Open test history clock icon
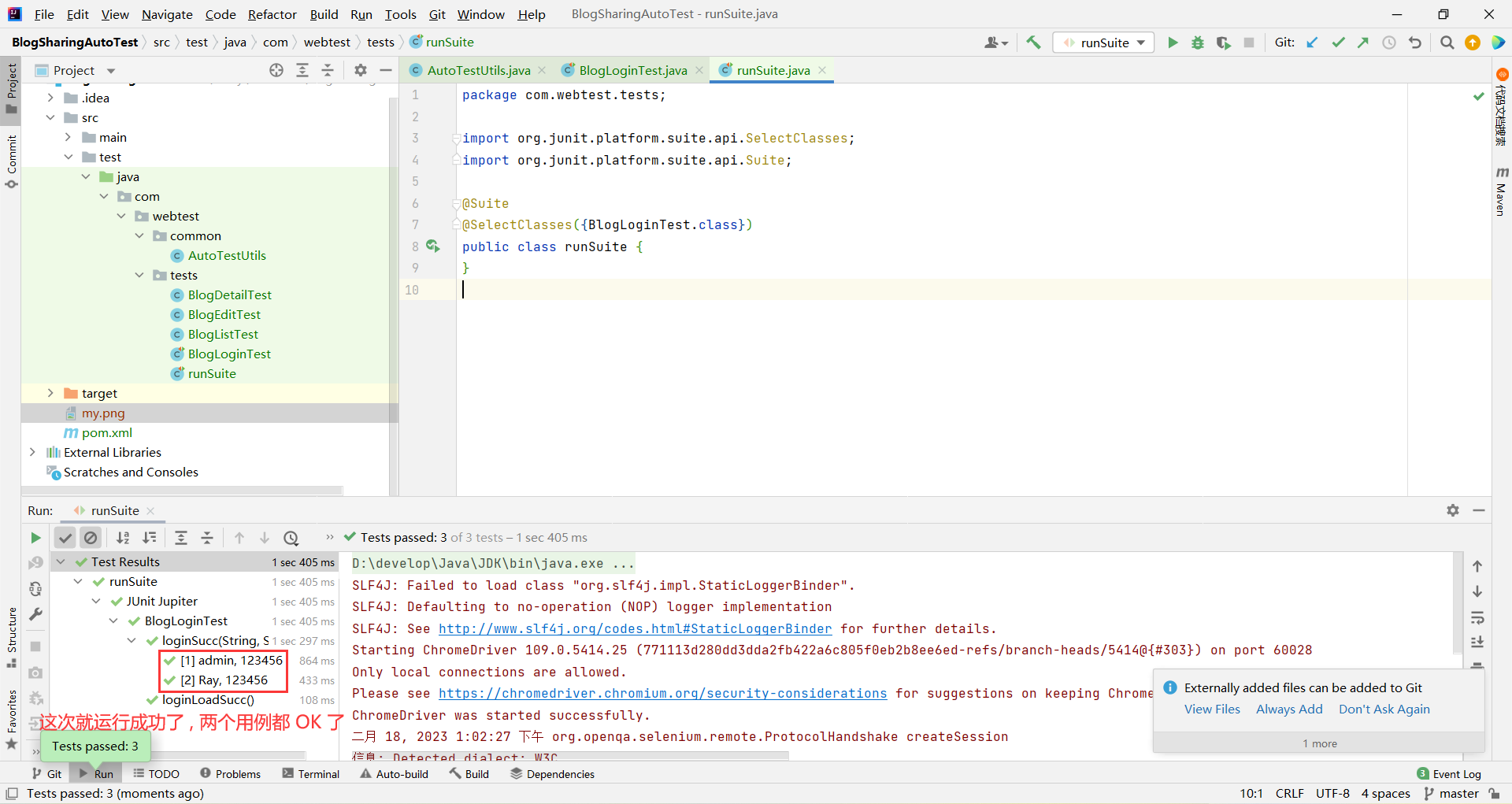Viewport: 1512px width, 804px height. pyautogui.click(x=291, y=538)
